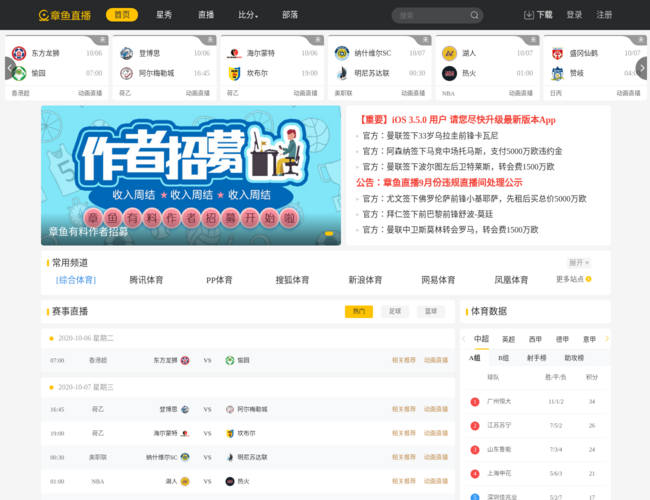Select 热门 filter in 赛事直播
The width and height of the screenshot is (650, 500).
click(x=359, y=311)
